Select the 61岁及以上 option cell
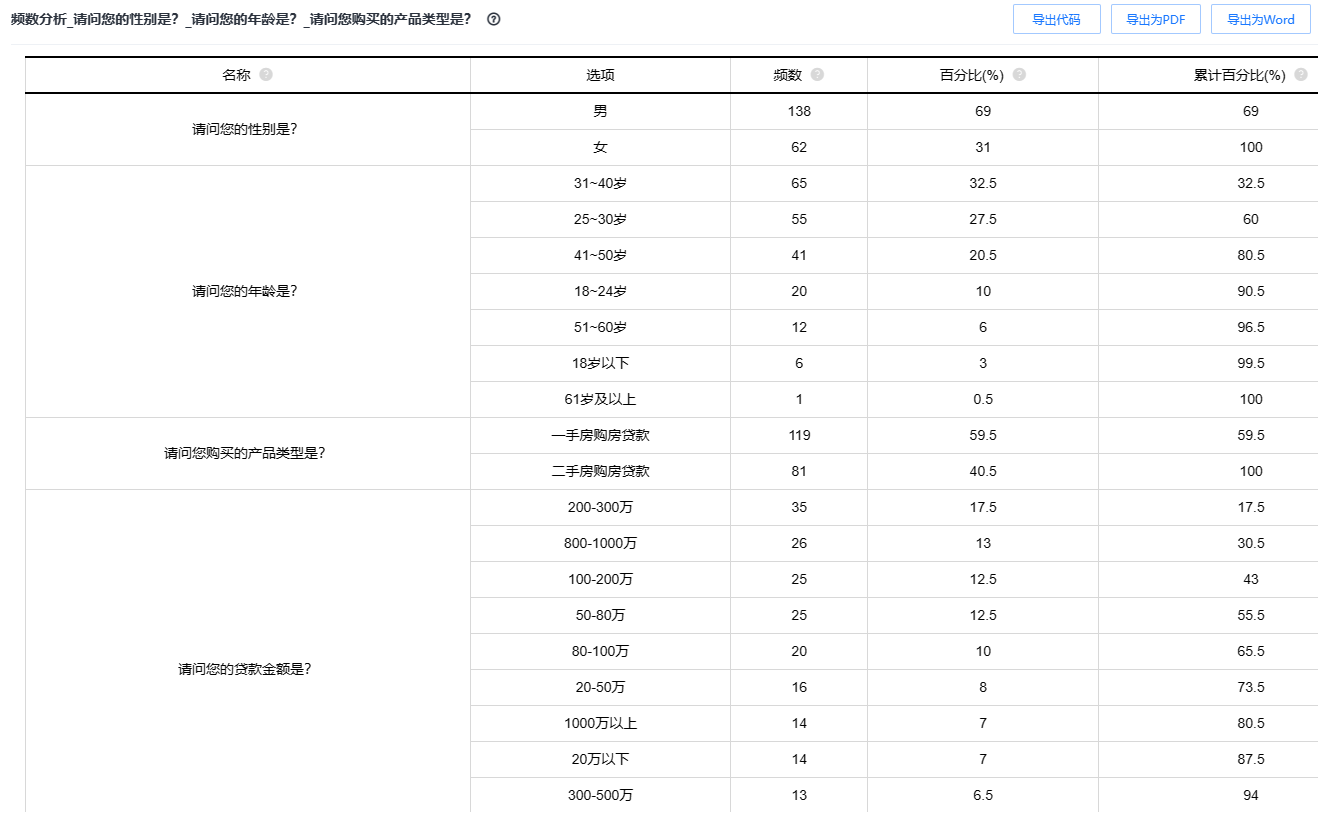This screenshot has height=815, width=1318. (600, 399)
